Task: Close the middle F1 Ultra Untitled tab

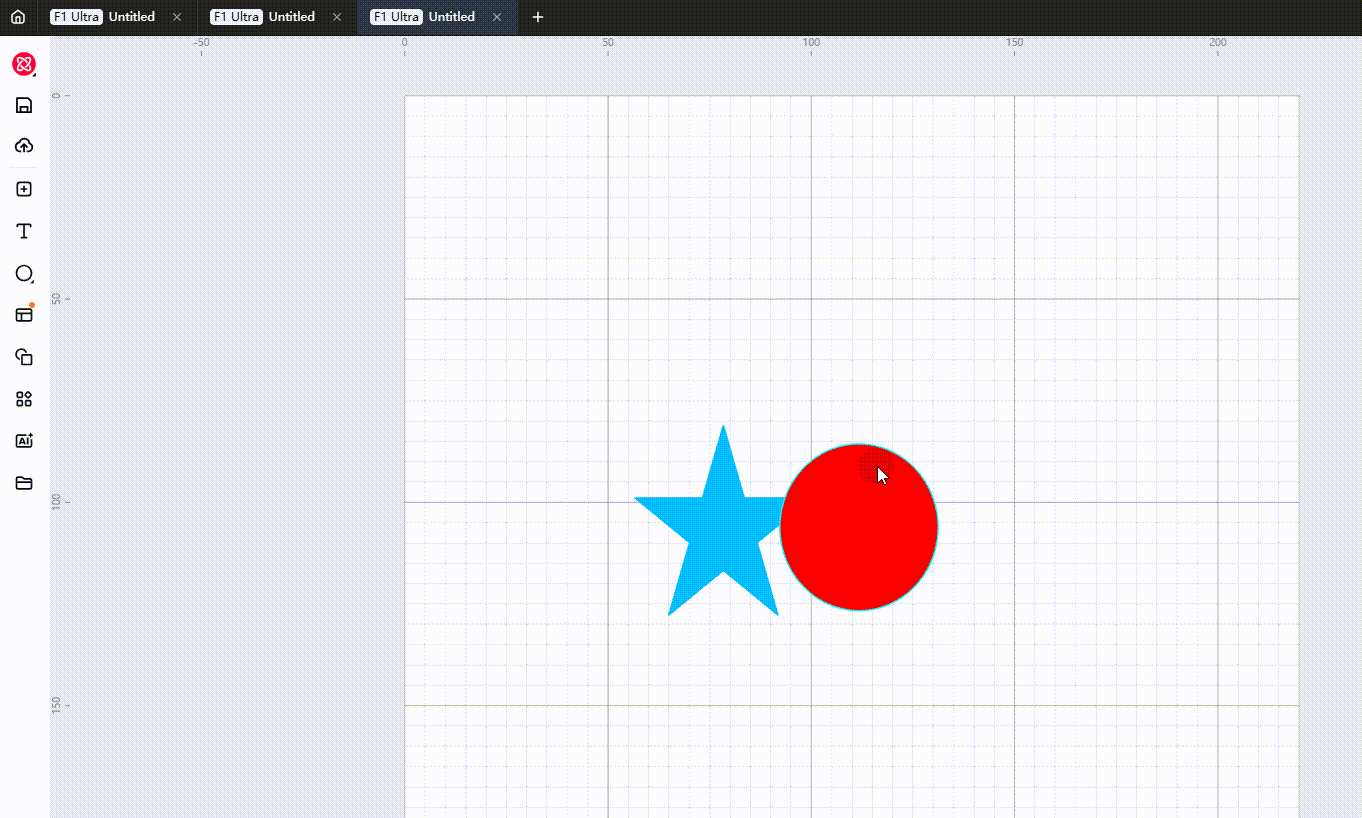Action: click(x=337, y=17)
